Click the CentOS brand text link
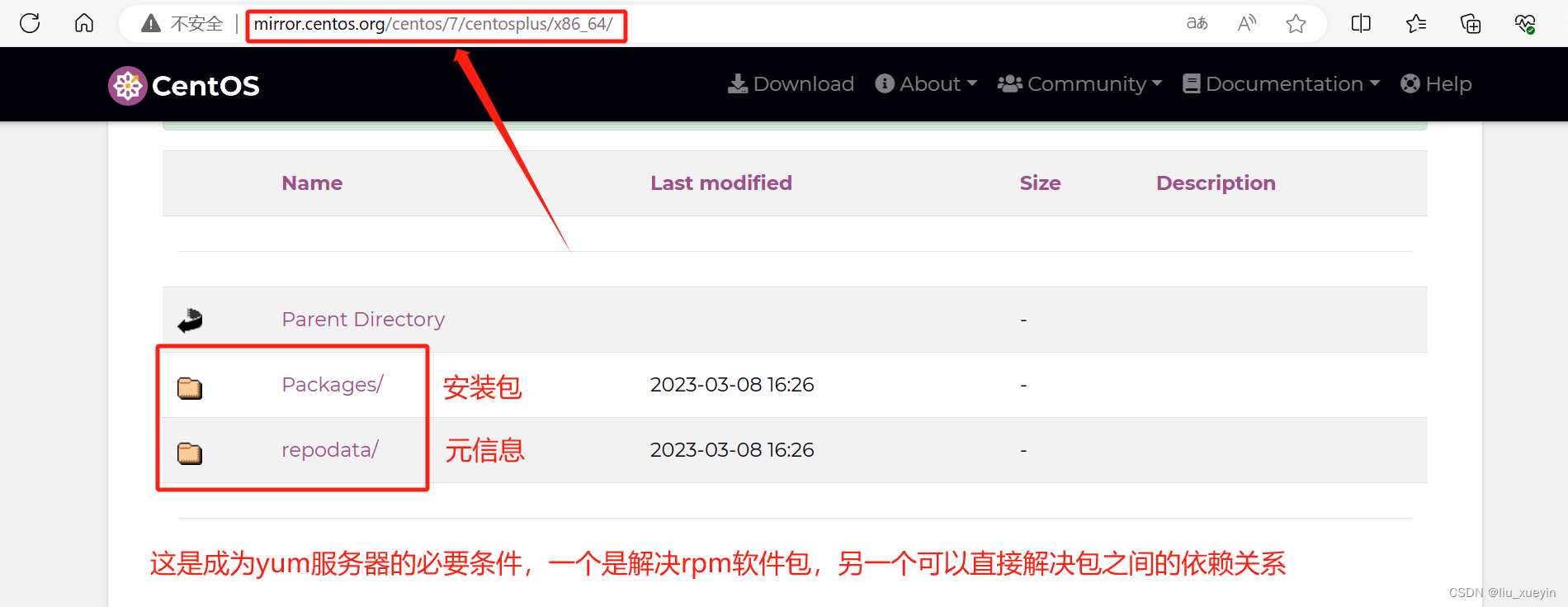 [x=205, y=85]
